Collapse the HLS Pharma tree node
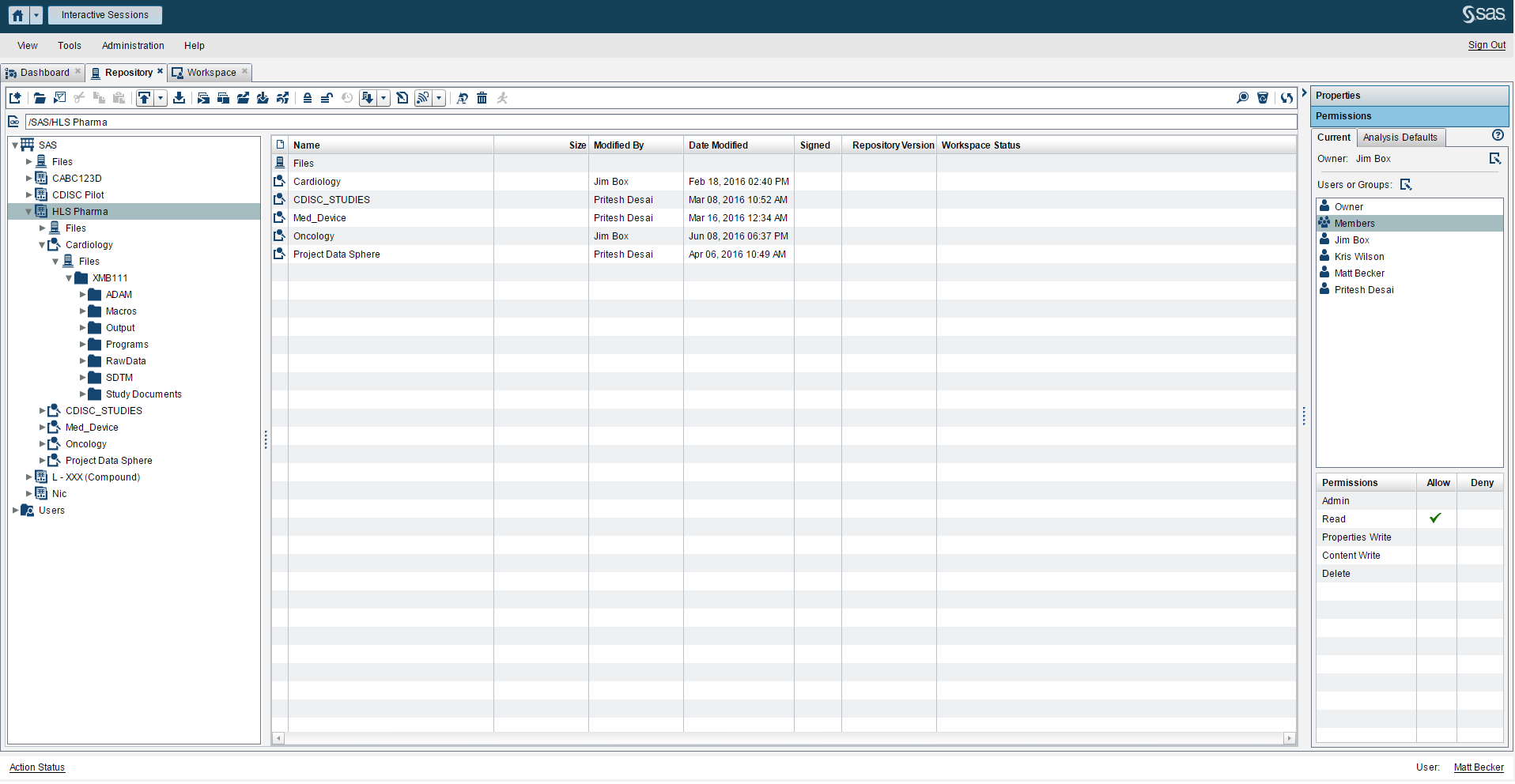 click(x=28, y=211)
